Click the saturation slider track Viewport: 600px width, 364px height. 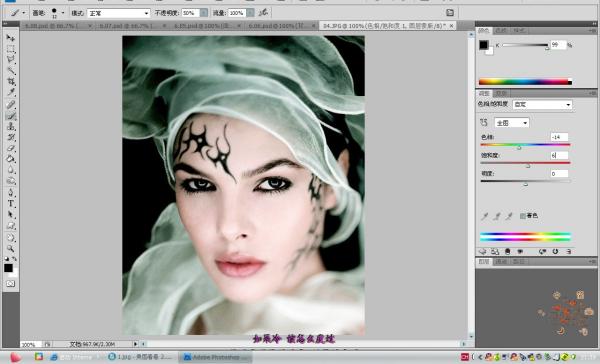(x=525, y=163)
